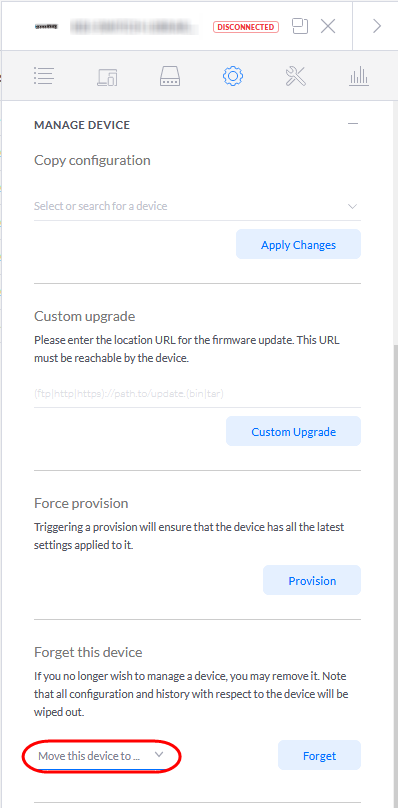Trigger the Provision button
Screen dimensions: 398x808
point(312,580)
